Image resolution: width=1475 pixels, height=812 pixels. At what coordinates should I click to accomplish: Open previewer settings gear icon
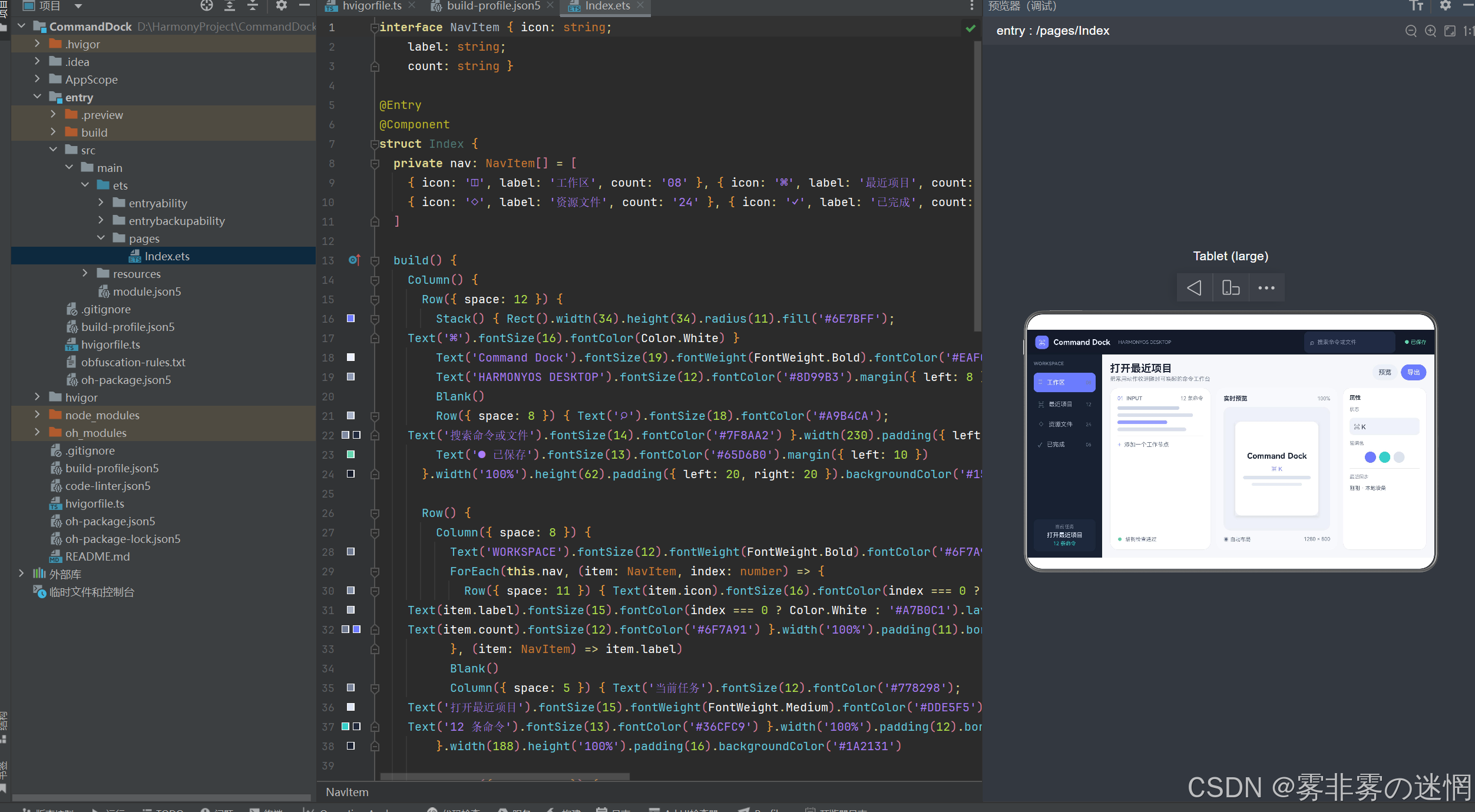[1445, 6]
